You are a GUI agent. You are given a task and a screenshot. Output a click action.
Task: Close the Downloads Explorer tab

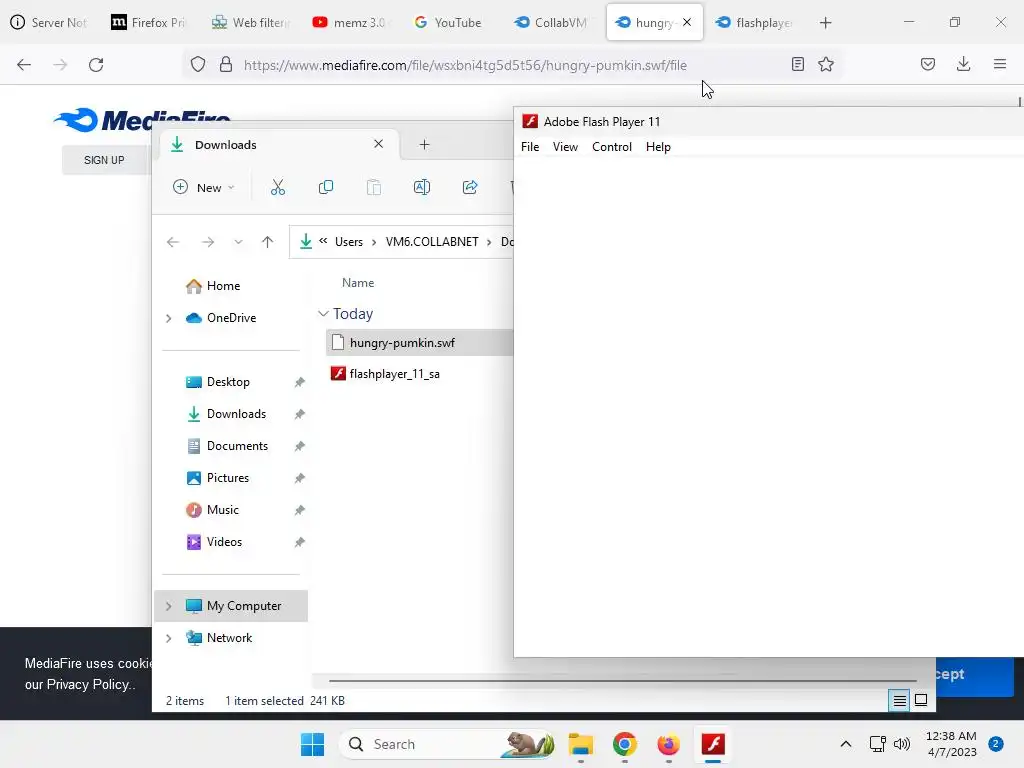[x=378, y=144]
